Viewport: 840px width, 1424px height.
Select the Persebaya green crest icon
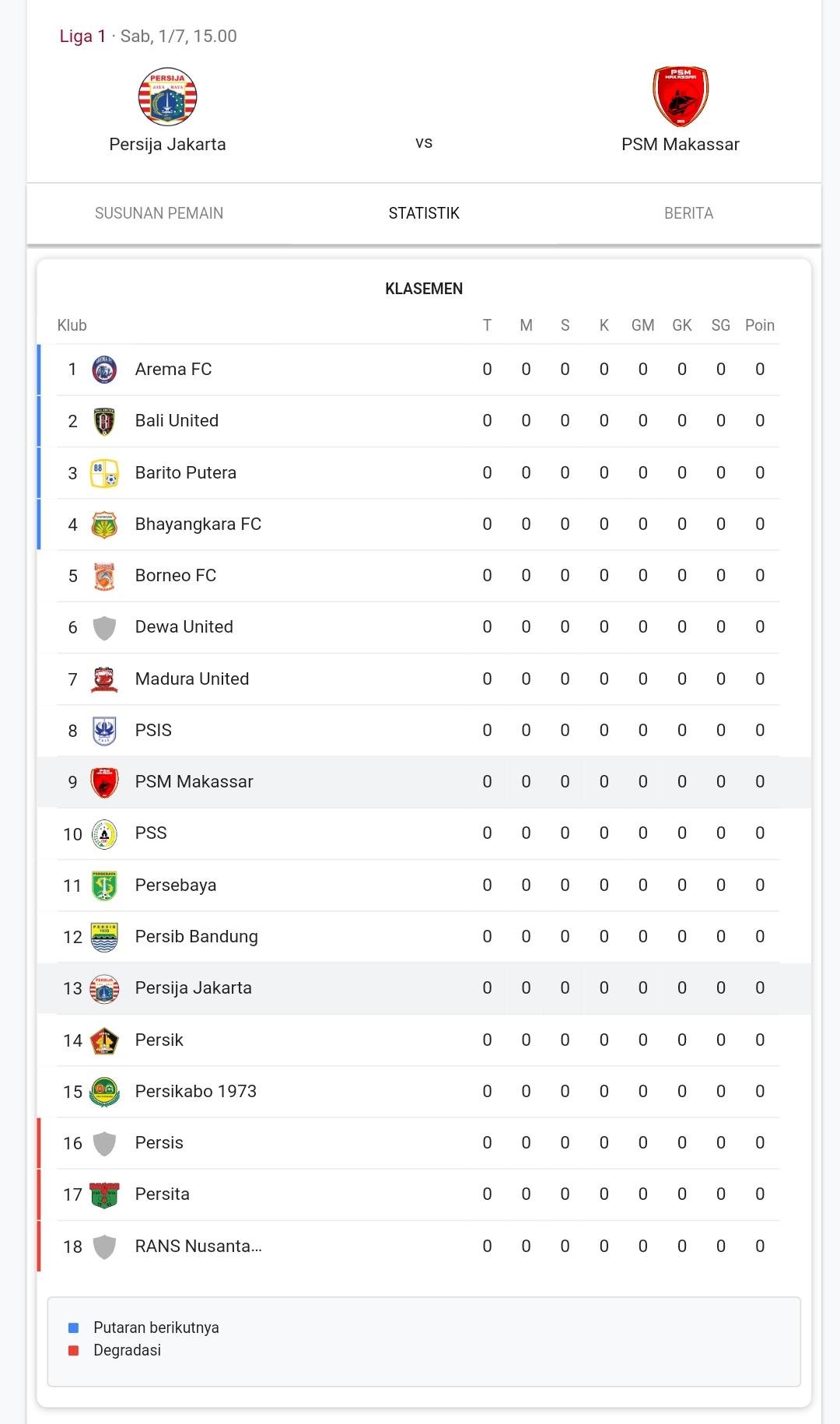[104, 886]
